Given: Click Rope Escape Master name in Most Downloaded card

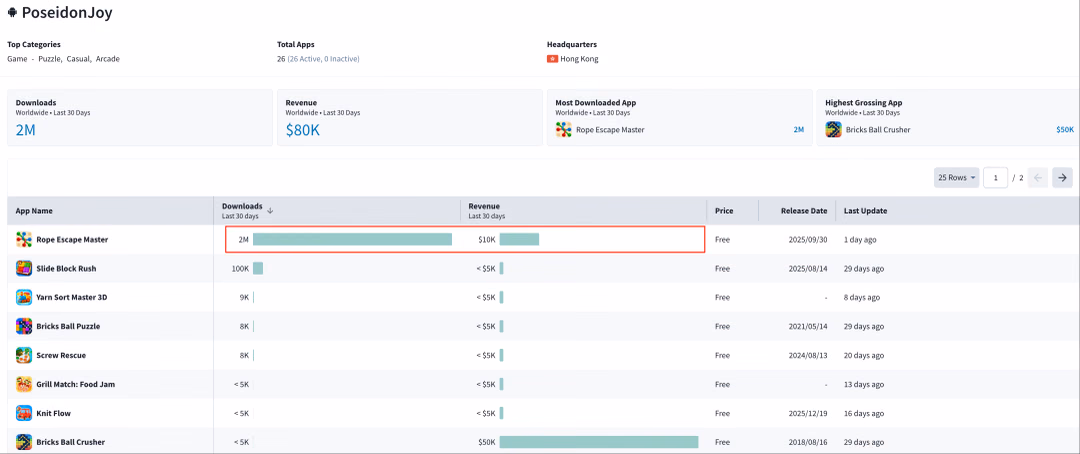Looking at the screenshot, I should (610, 130).
